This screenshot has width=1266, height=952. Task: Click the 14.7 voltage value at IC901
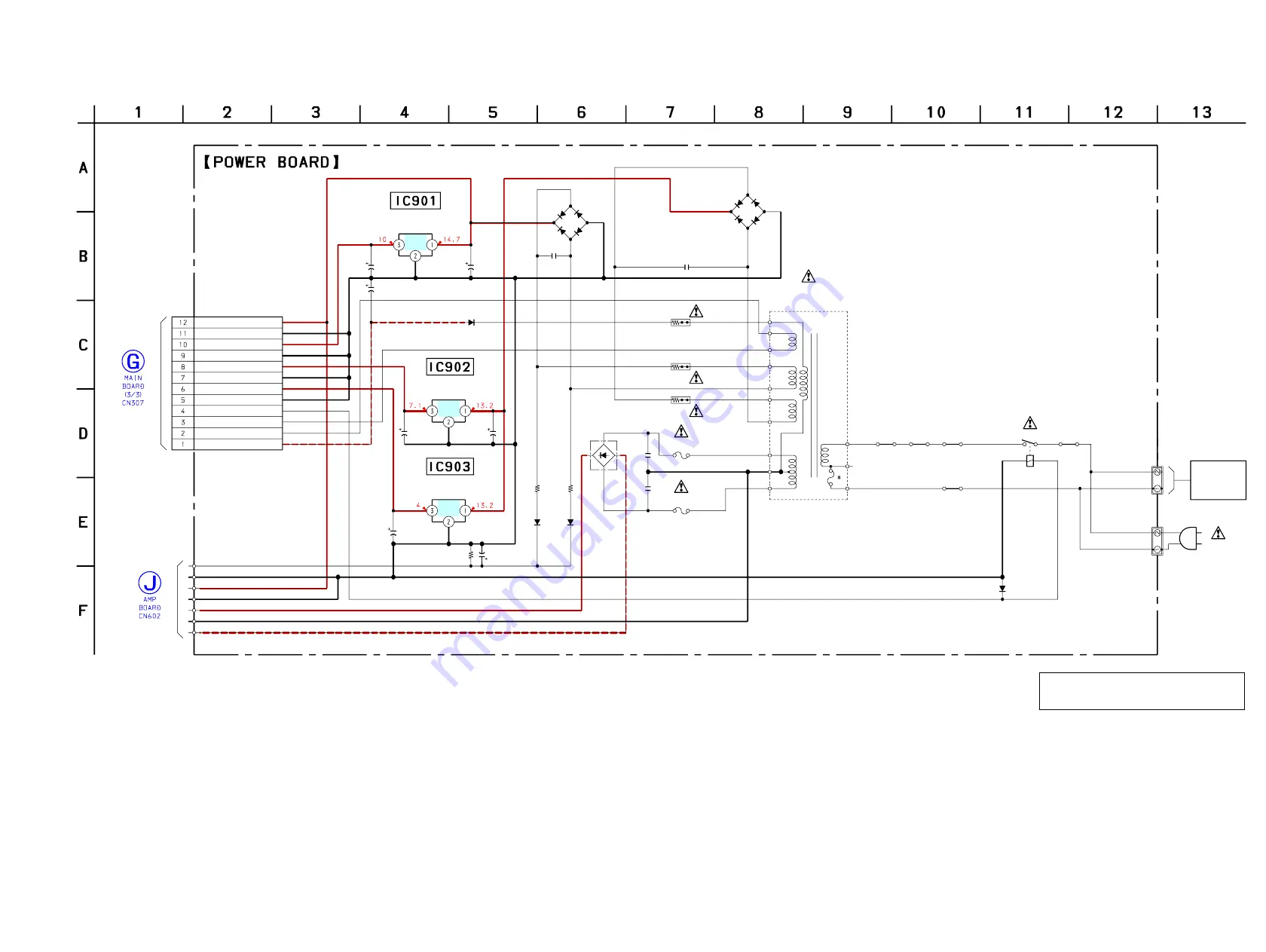451,240
